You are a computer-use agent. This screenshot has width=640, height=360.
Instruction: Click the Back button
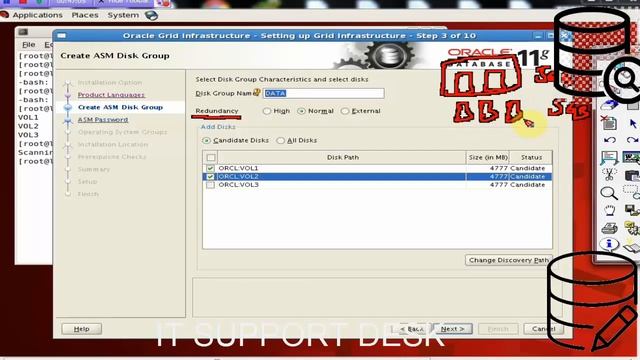pyautogui.click(x=412, y=329)
